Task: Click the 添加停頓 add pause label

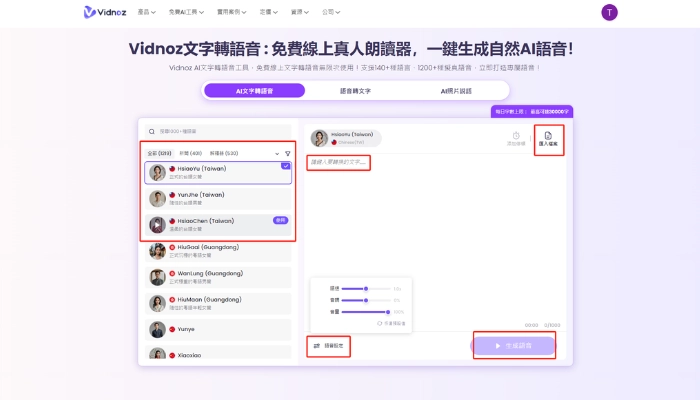Action: tap(516, 144)
